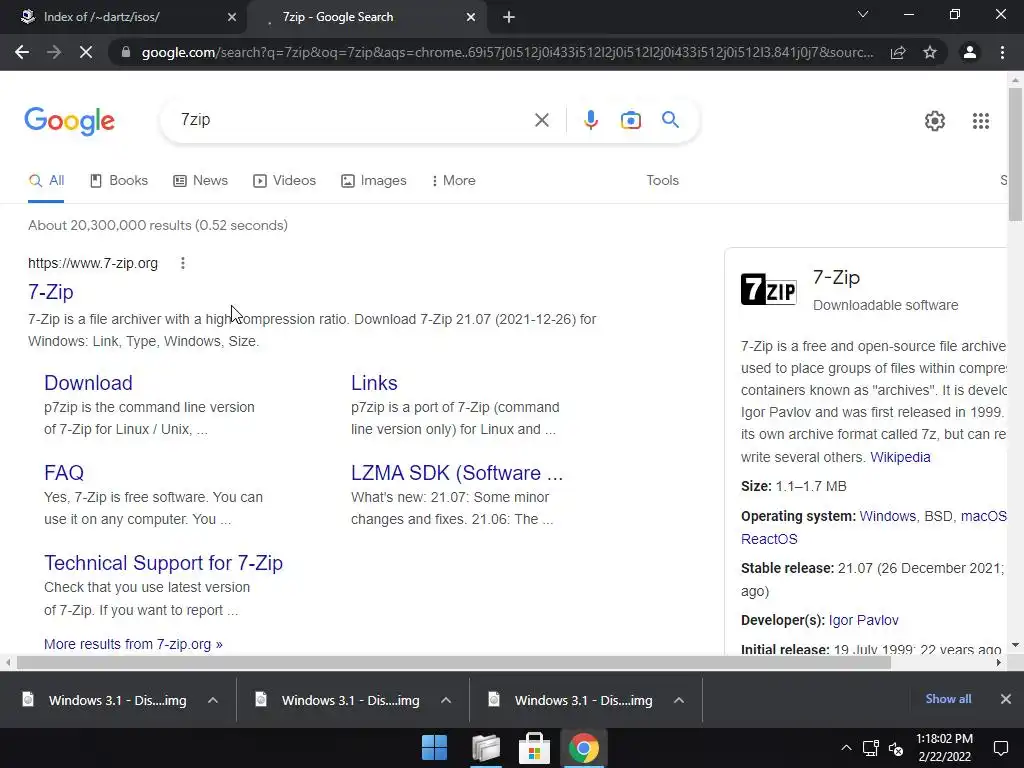Open the Windows operating system link
Viewport: 1024px width, 768px height.
pyautogui.click(x=888, y=517)
